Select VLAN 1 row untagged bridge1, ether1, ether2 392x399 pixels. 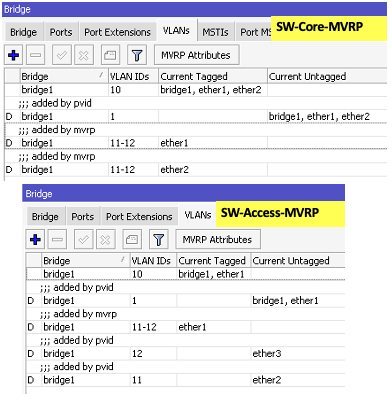(196, 116)
